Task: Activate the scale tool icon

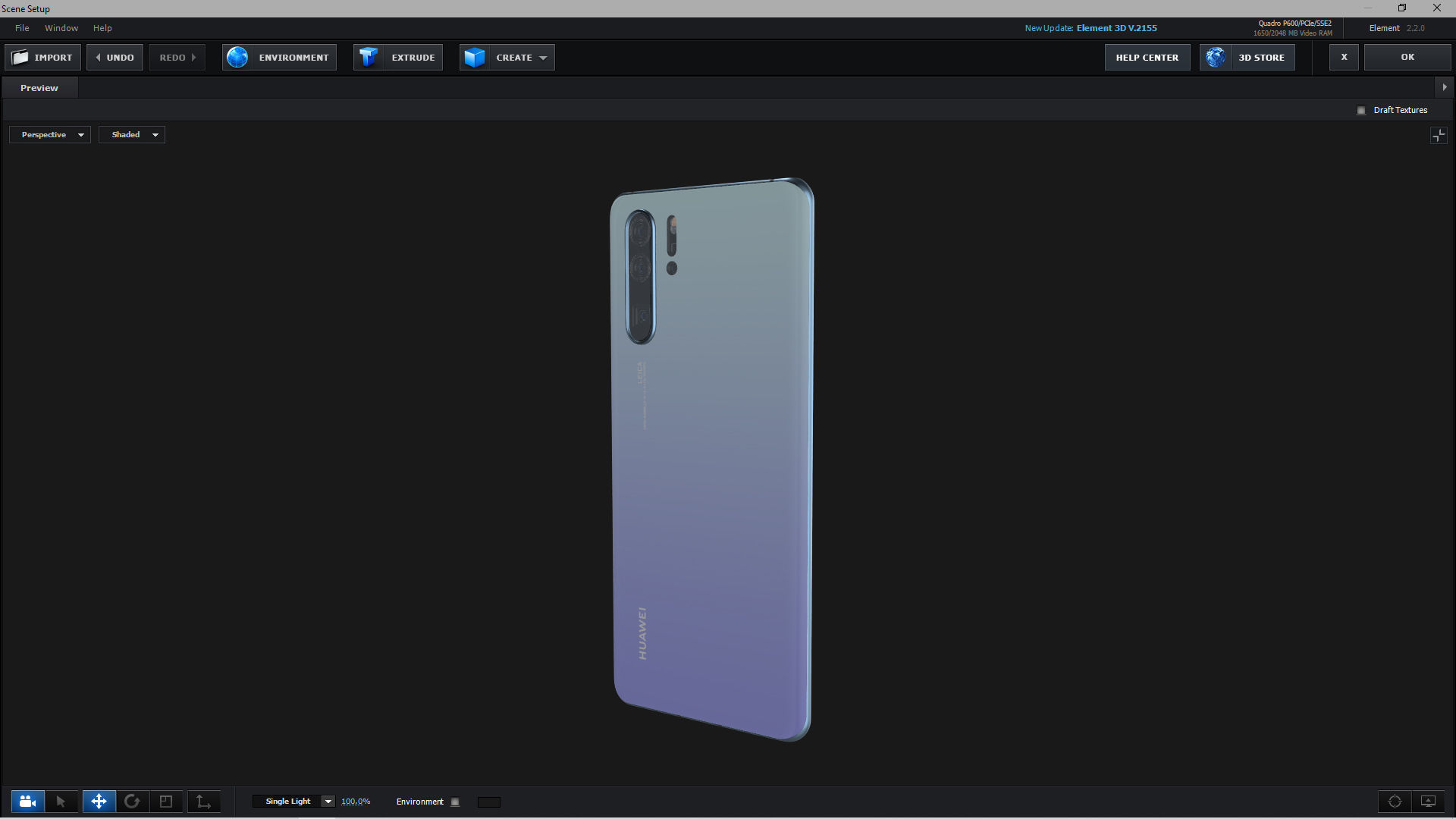Action: pyautogui.click(x=166, y=802)
